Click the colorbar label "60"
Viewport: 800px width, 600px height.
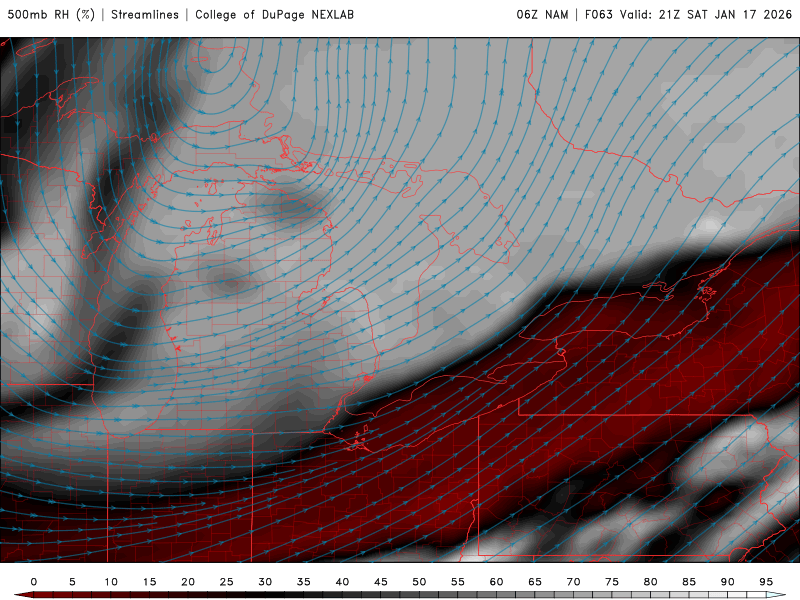coord(496,582)
